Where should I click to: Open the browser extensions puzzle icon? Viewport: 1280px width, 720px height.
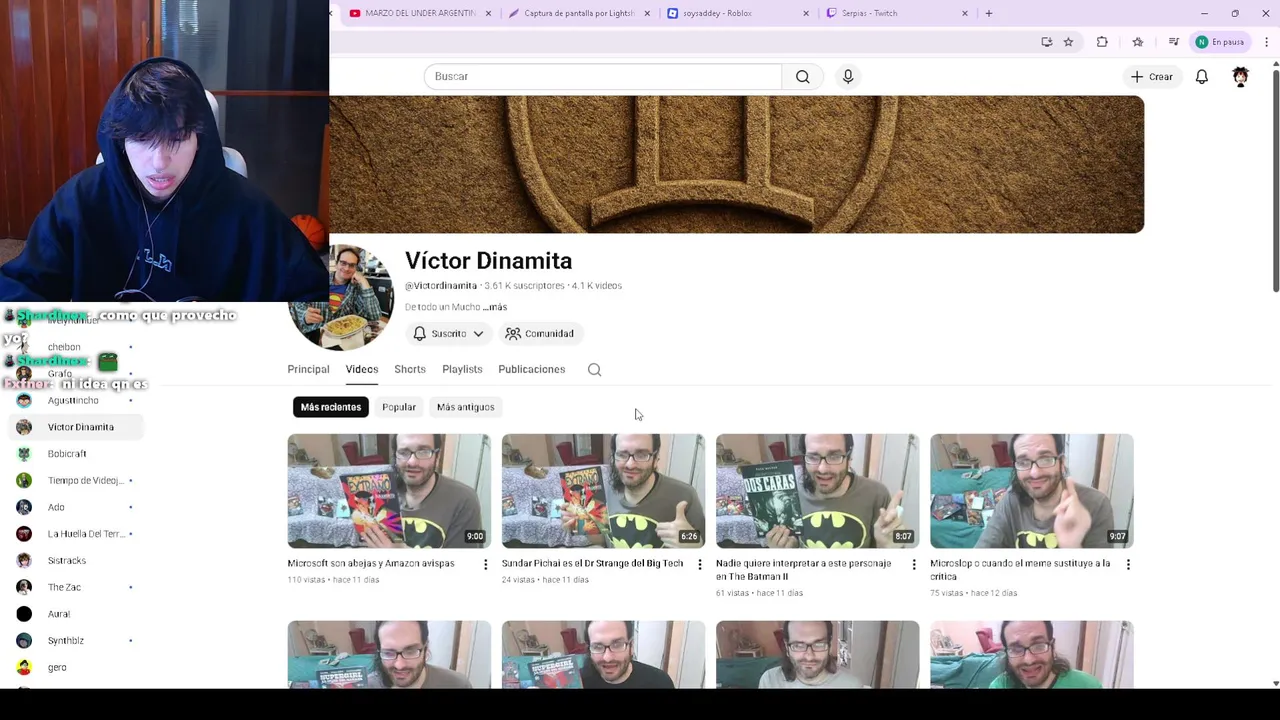pos(1102,42)
